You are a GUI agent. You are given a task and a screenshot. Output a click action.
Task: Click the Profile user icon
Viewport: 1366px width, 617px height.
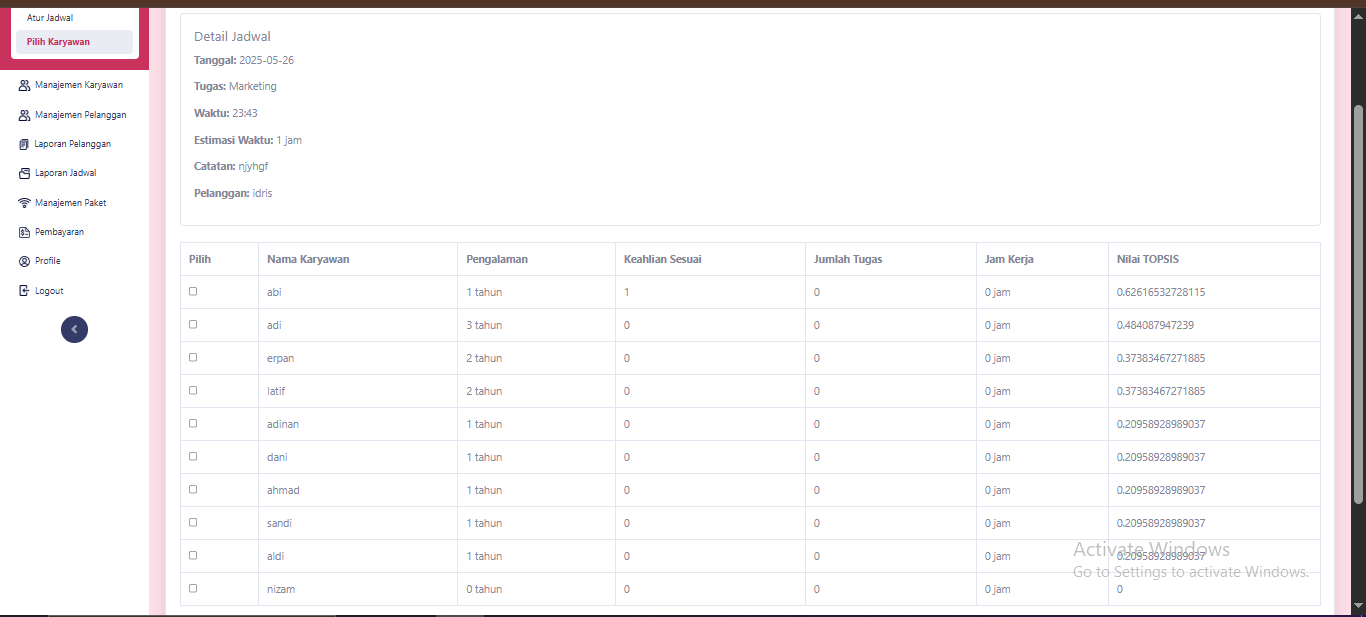(24, 261)
